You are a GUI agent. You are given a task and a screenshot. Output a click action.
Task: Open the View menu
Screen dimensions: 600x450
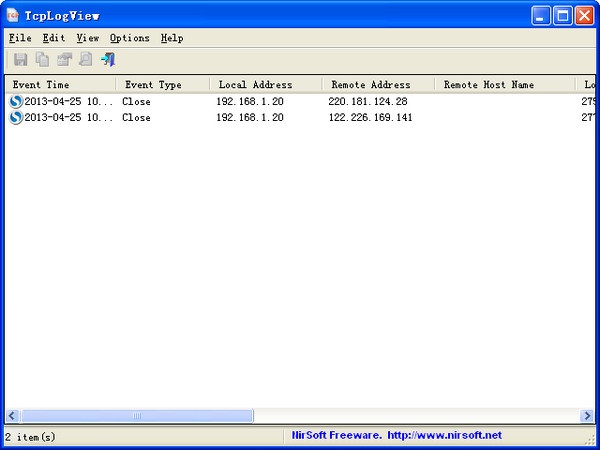(x=88, y=38)
